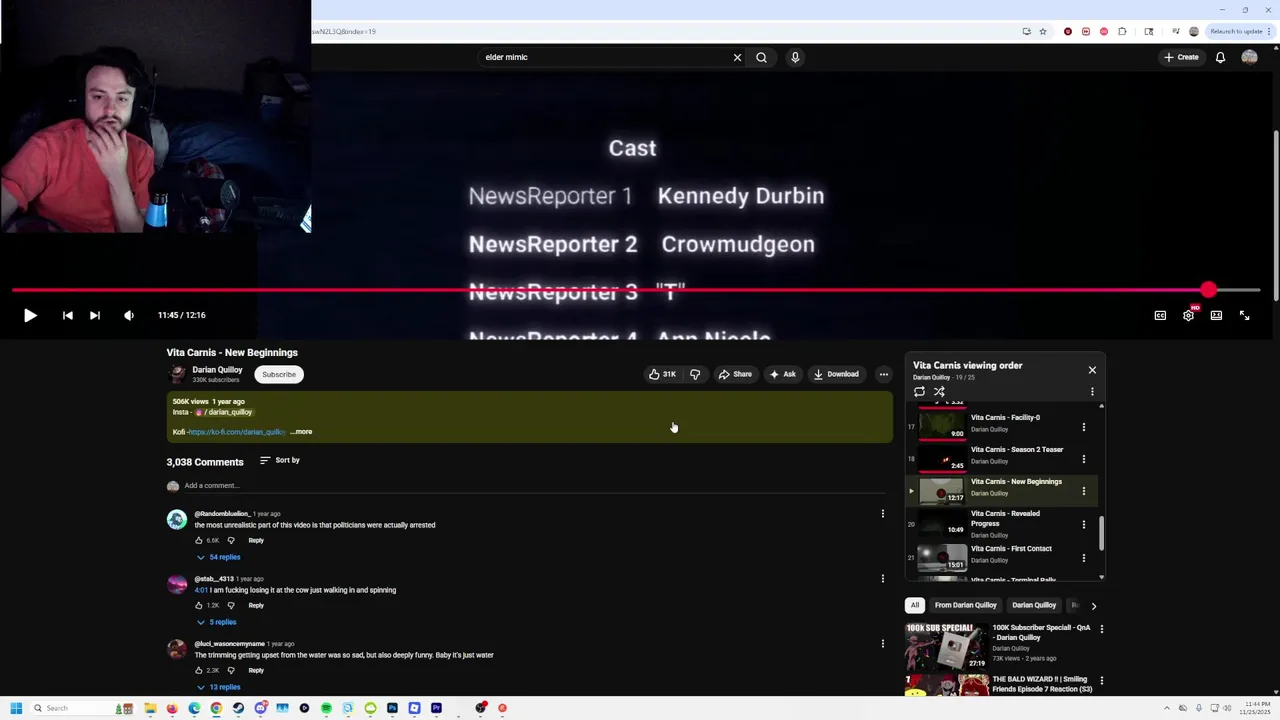Open the Sort by comments menu

[x=280, y=460]
